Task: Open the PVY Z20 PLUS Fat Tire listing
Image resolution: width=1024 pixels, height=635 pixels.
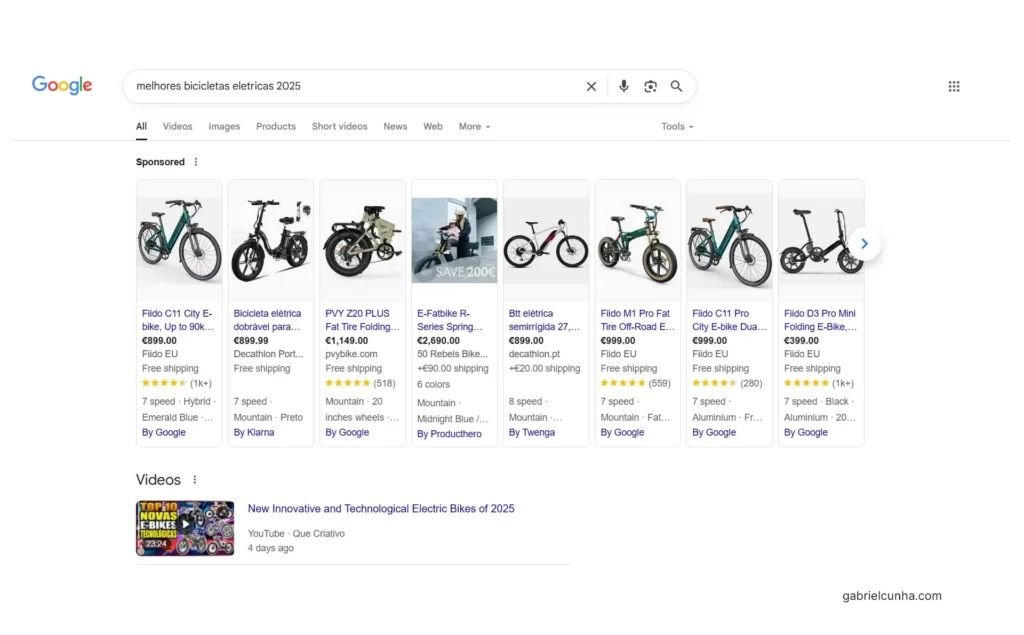Action: click(362, 320)
